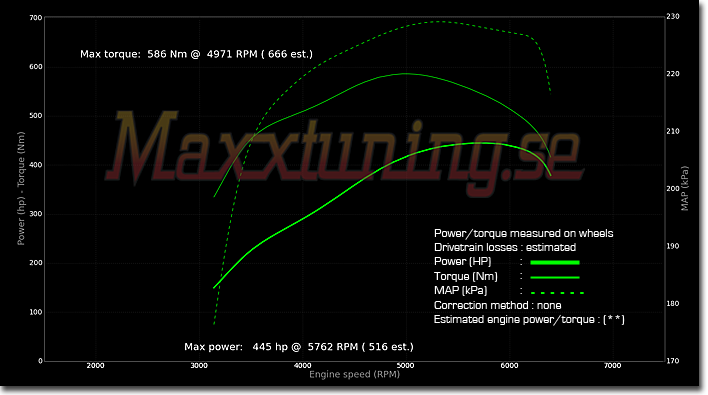The image size is (708, 395).
Task: Click the thick green Power legend swatch
Action: (x=554, y=262)
